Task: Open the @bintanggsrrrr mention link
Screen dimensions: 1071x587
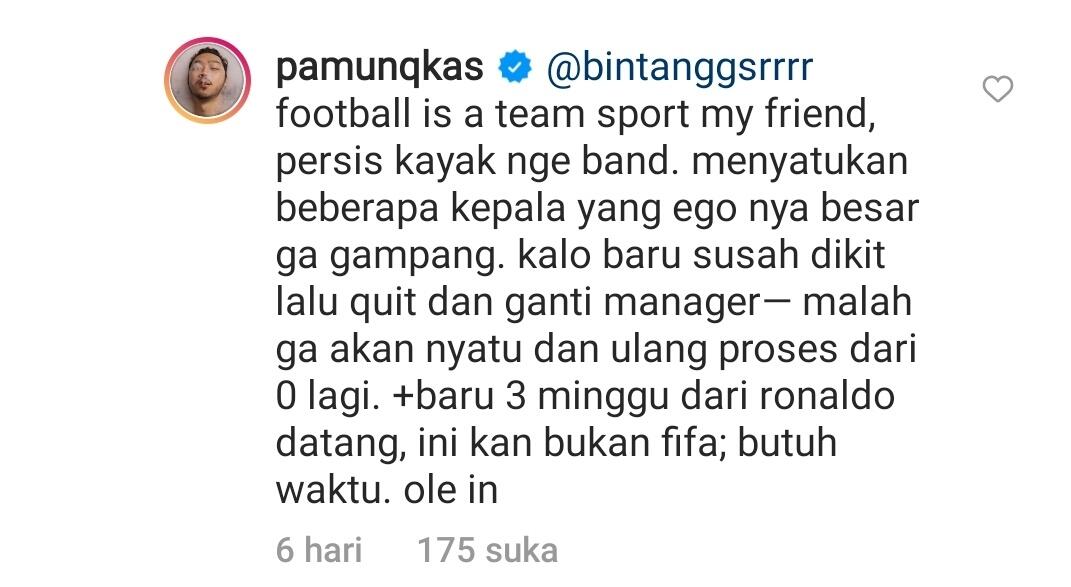Action: tap(680, 69)
